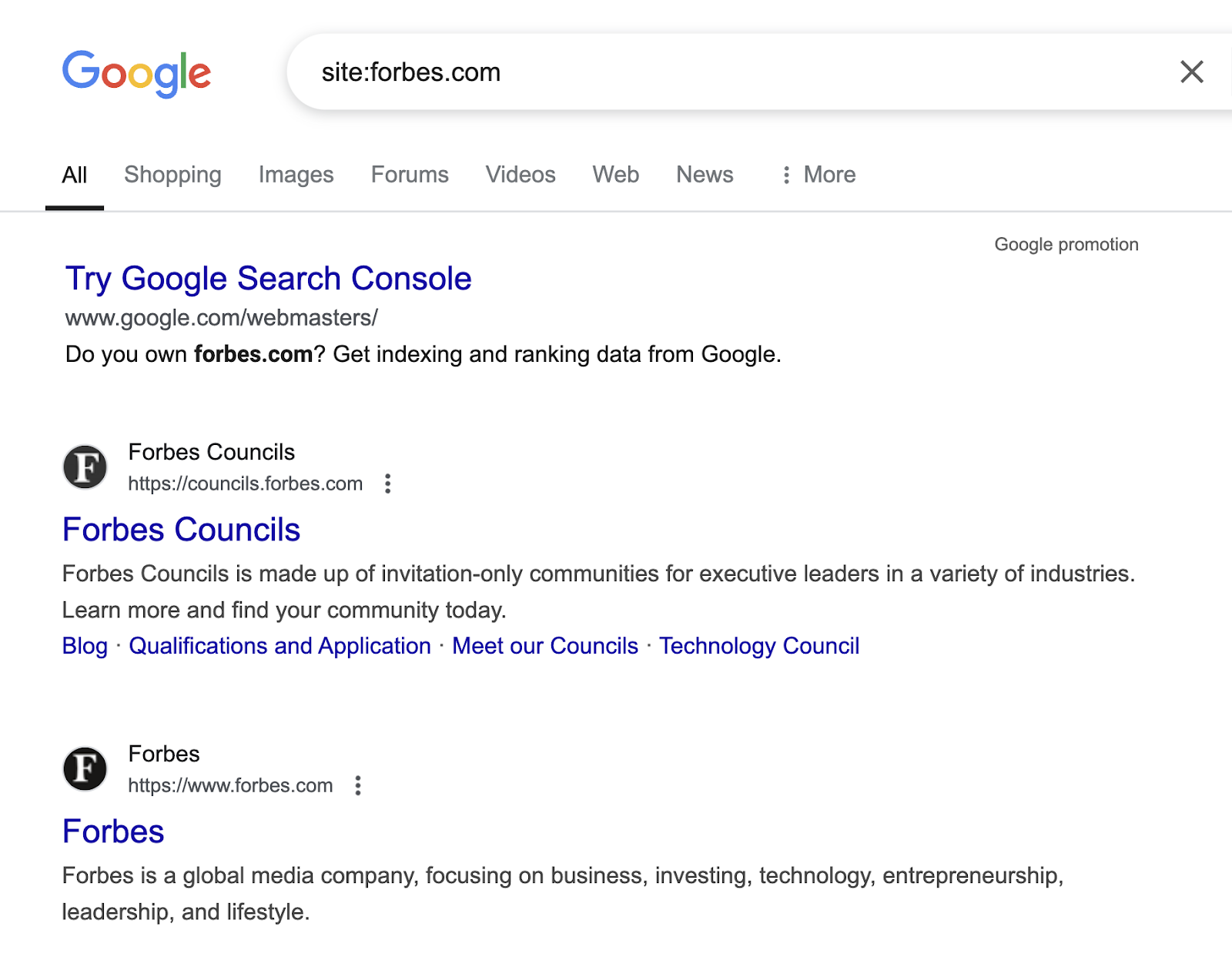Viewport: 1232px width, 967px height.
Task: Open the Forbes homepage result link
Action: pos(112,831)
